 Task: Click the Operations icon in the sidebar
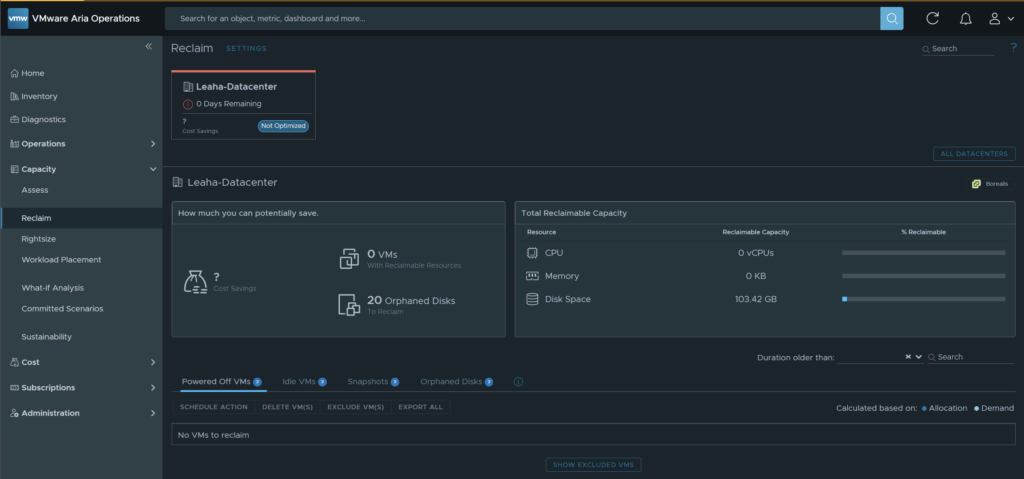(14, 144)
